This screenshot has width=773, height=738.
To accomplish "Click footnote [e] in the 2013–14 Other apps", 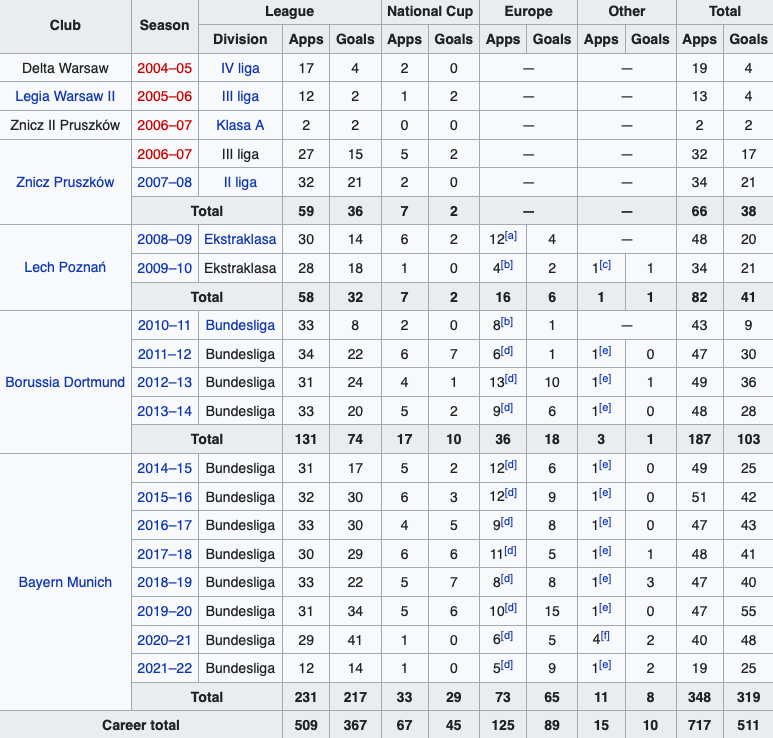I will [x=605, y=408].
